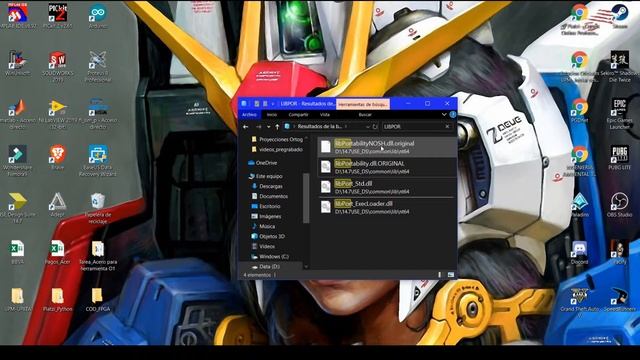Image resolution: width=640 pixels, height=360 pixels.
Task: Launch the Brave browser desktop icon
Action: tap(58, 157)
